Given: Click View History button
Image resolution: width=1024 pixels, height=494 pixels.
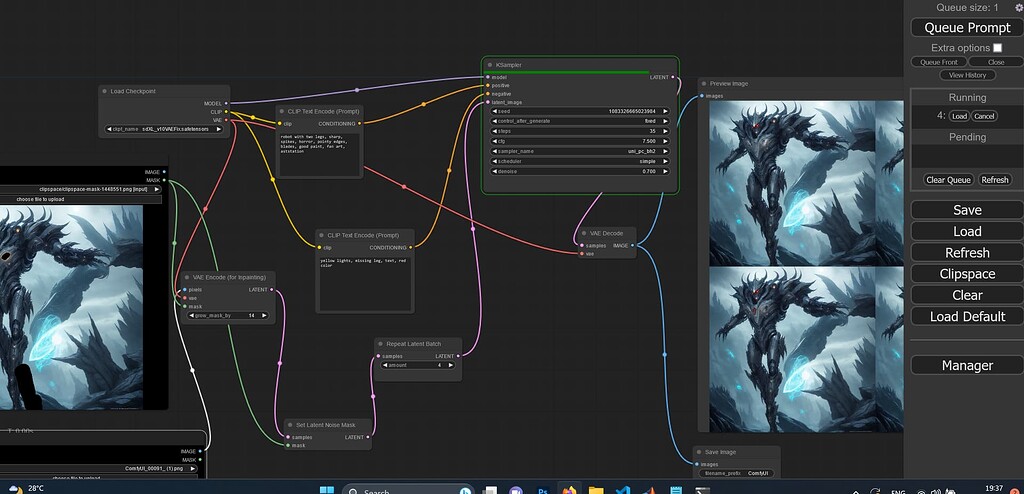Looking at the screenshot, I should [x=967, y=75].
